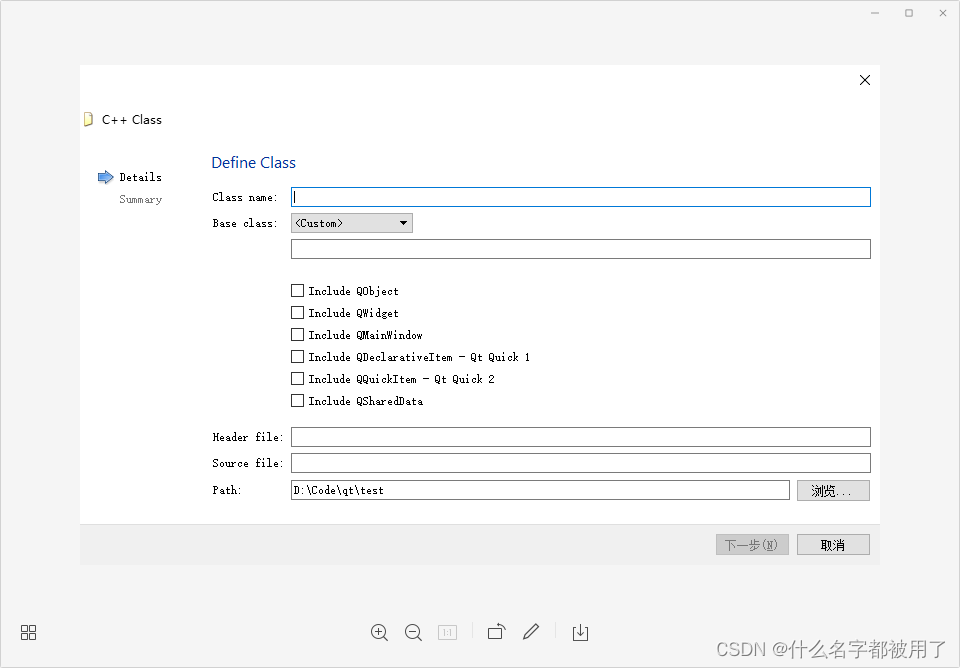Focus the Class name input field
Screen dimensions: 960x668
click(580, 197)
